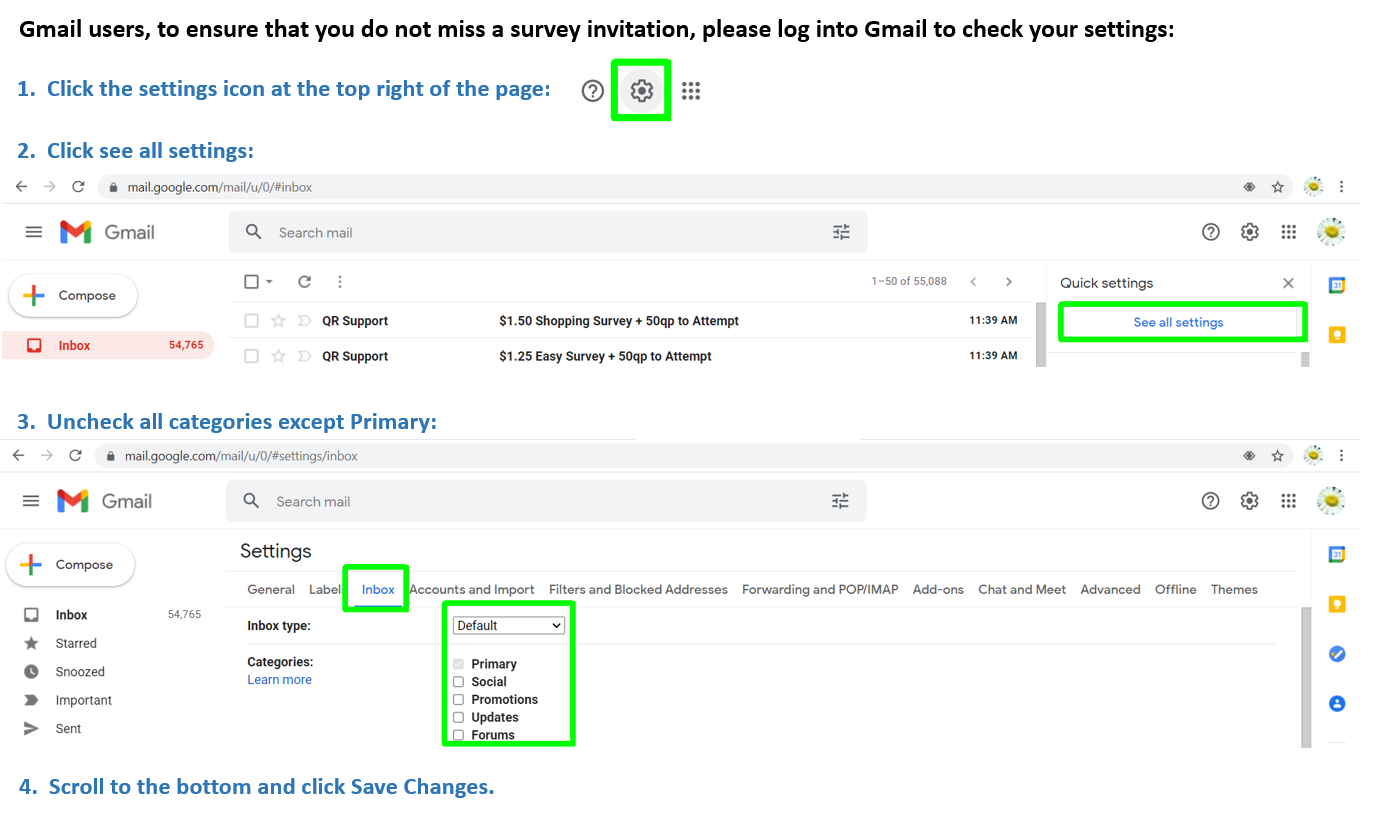Screen dimensions: 1391x822
Task: Open settings gear in step 2 Gmail header
Action: [1250, 232]
